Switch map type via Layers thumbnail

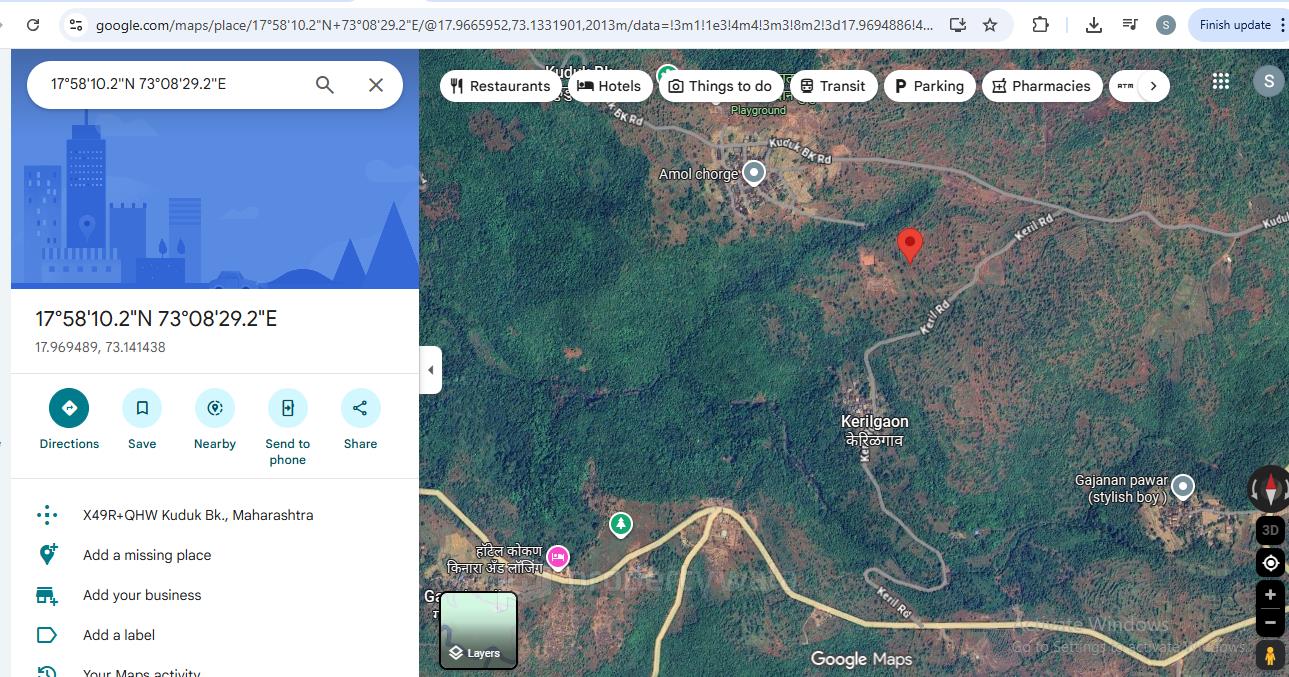pos(478,630)
